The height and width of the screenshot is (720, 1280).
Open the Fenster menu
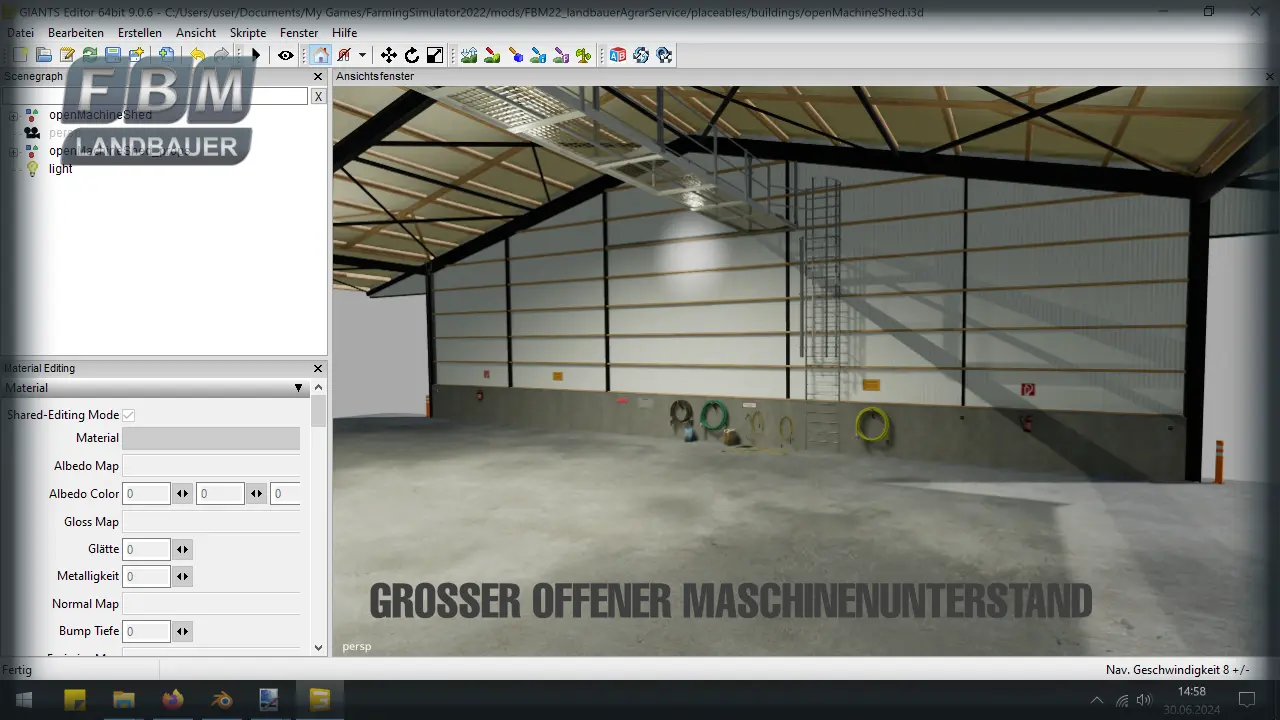(299, 33)
